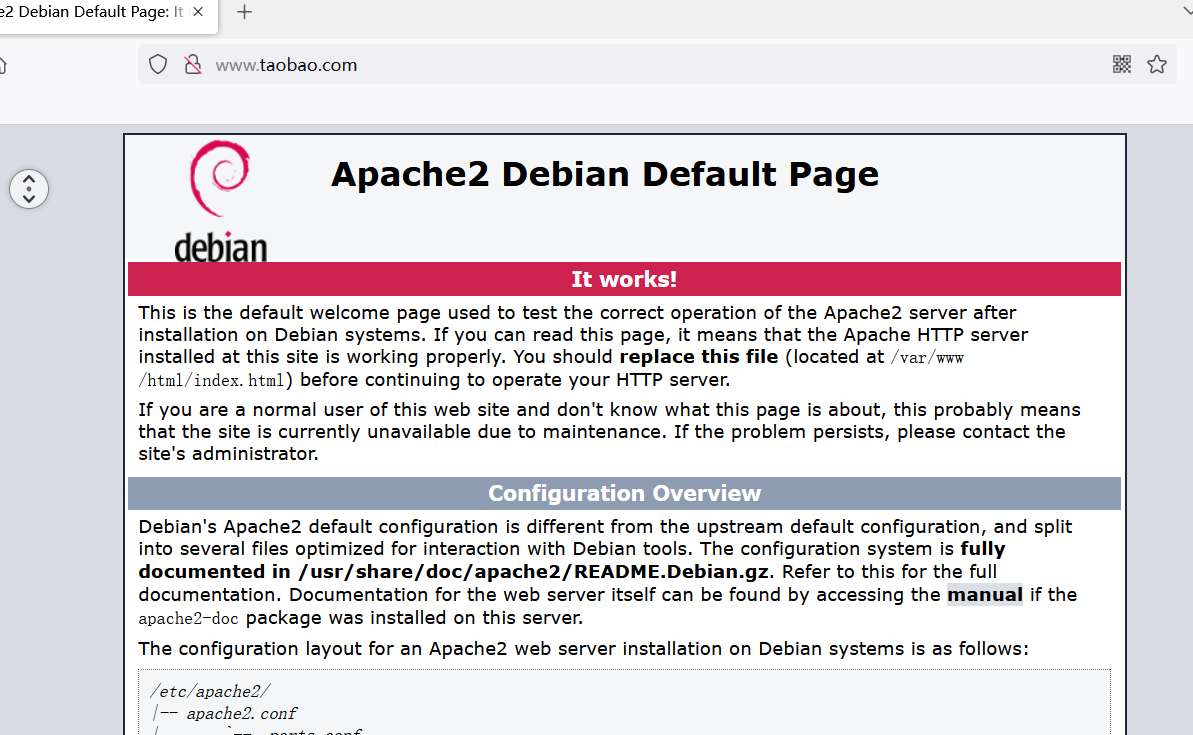Click the /etc/apache2/ line in the tree
The image size is (1193, 735).
pyautogui.click(x=210, y=691)
